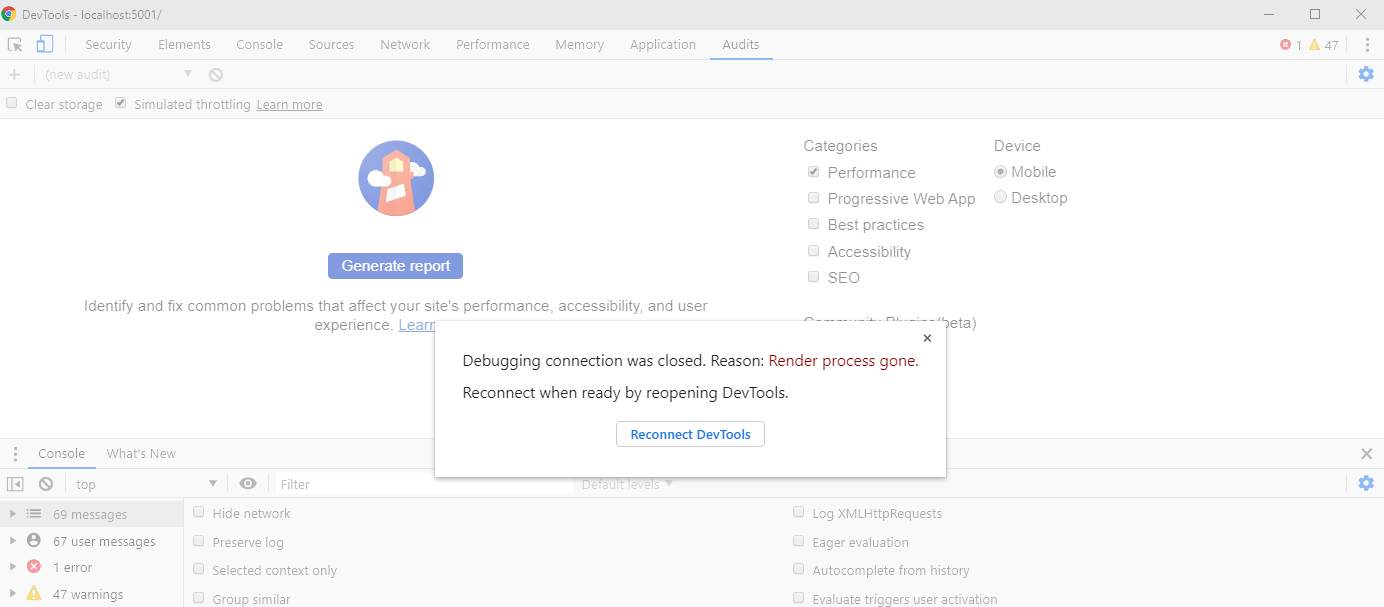1384x607 pixels.
Task: Toggle the Simulated throttling checkbox
Action: pos(121,103)
